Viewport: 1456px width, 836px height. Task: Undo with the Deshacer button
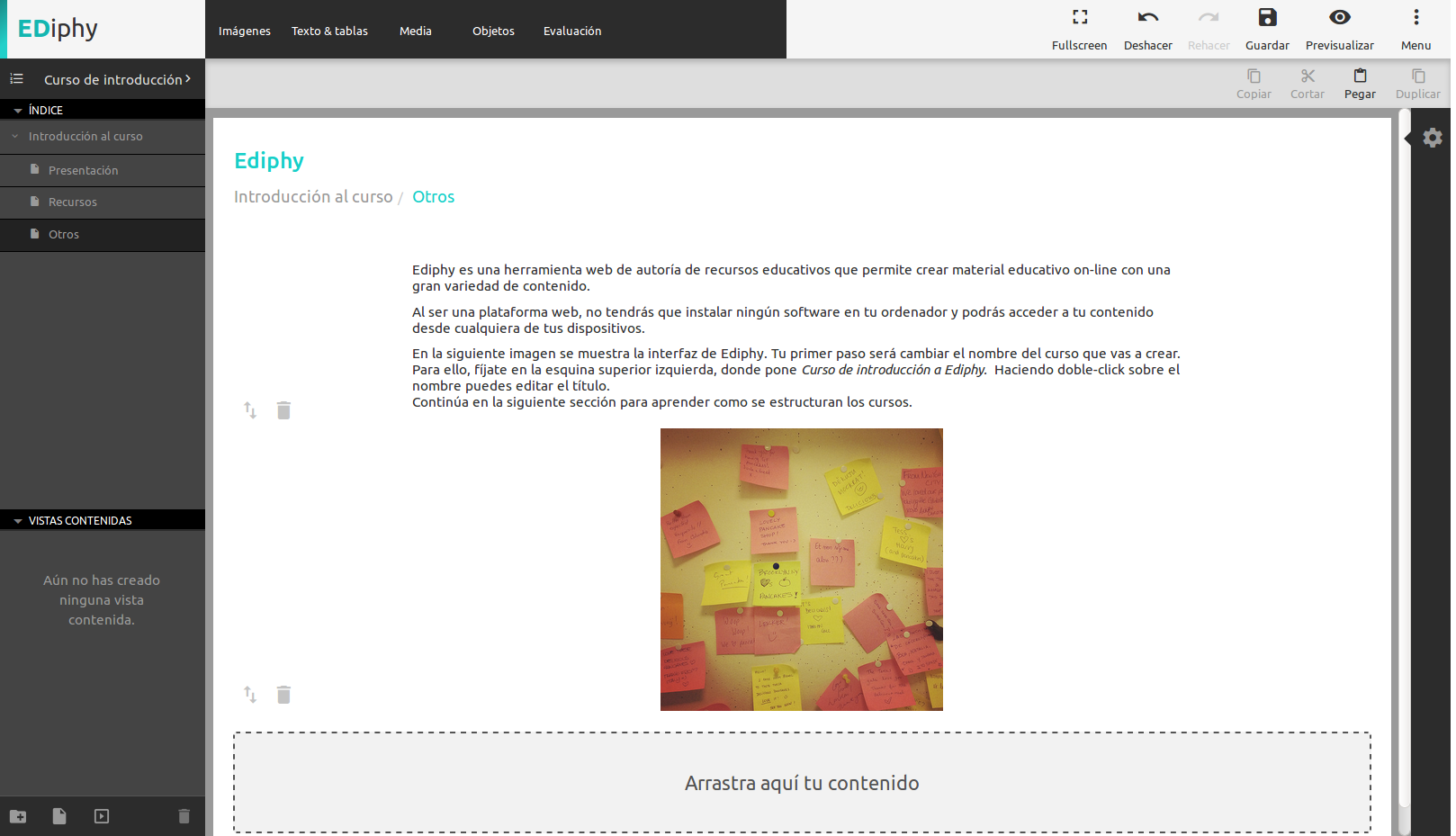tap(1148, 30)
